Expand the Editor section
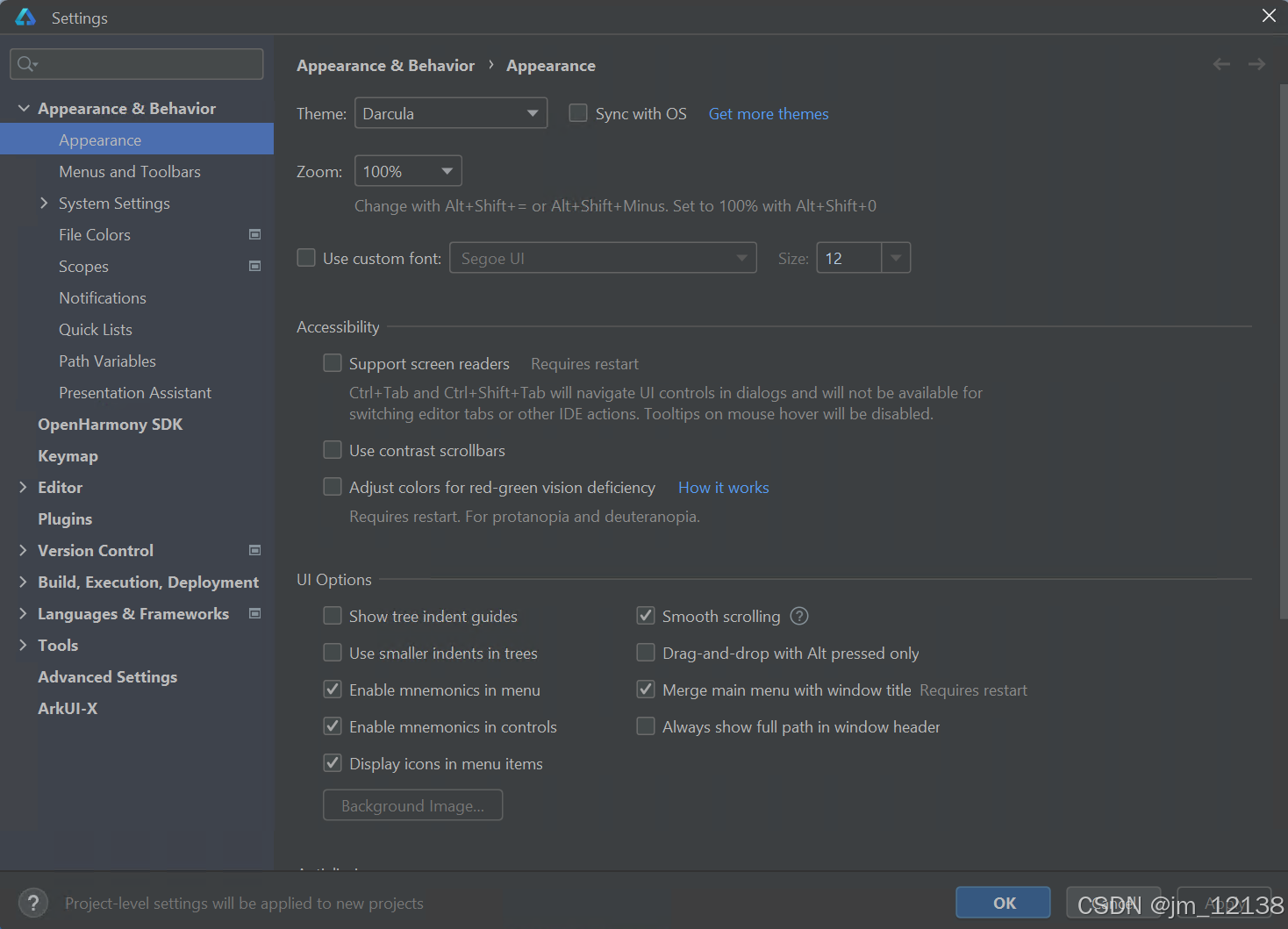The height and width of the screenshot is (929, 1288). point(24,487)
